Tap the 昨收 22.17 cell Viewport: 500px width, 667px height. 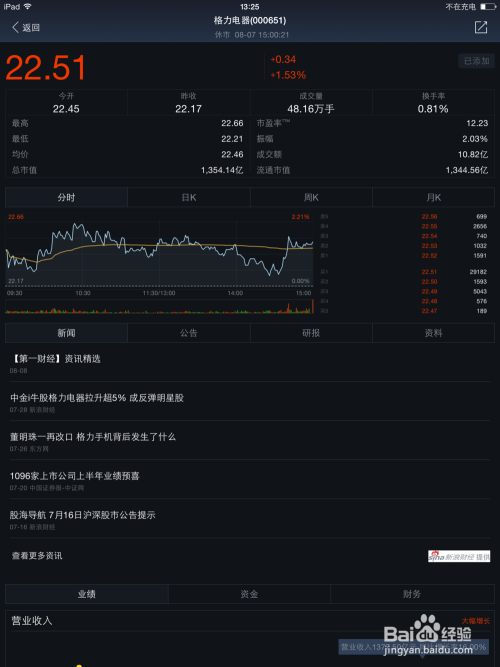coord(189,103)
